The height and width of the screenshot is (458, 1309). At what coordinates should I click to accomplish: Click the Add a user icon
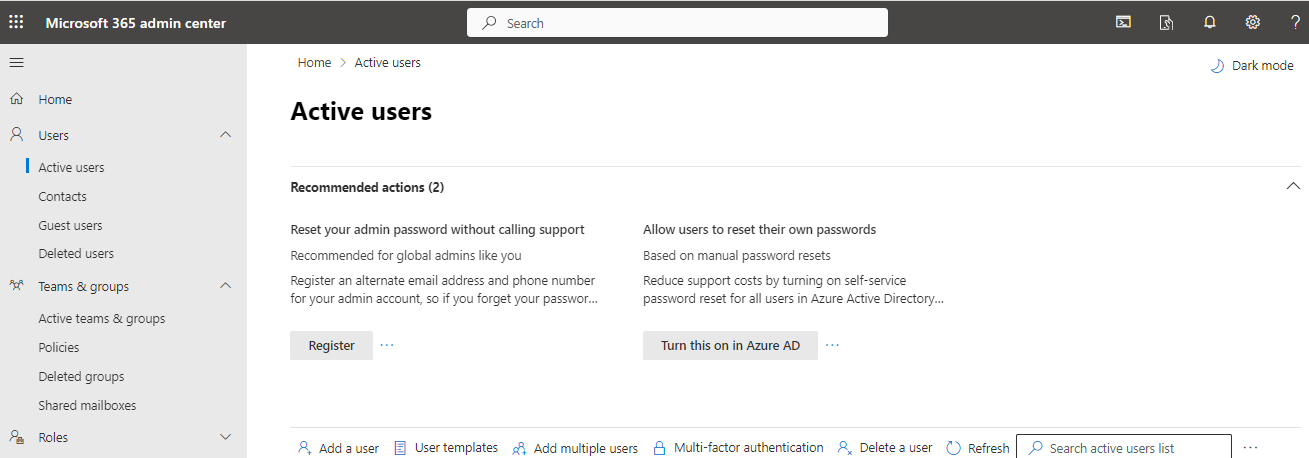pyautogui.click(x=304, y=448)
